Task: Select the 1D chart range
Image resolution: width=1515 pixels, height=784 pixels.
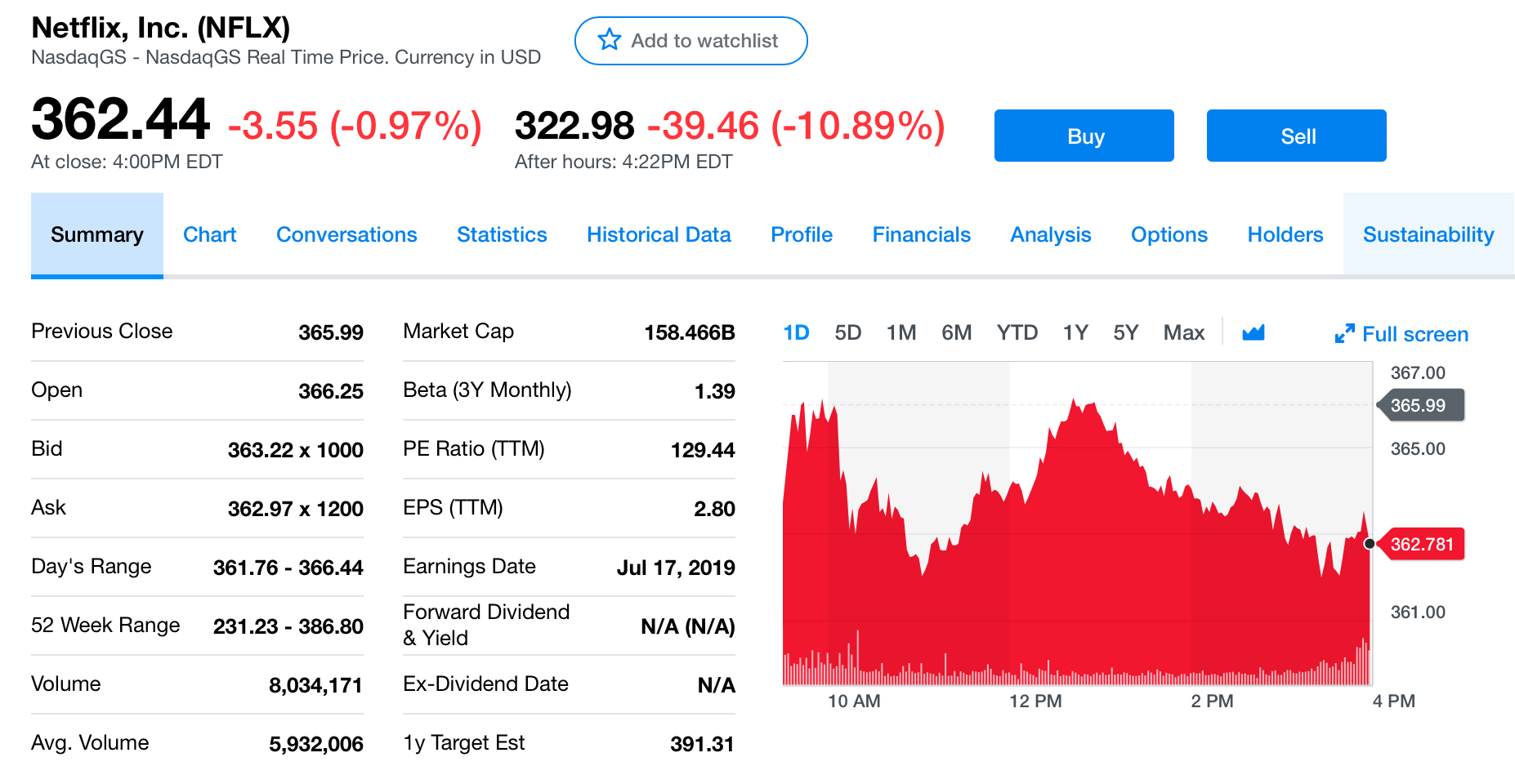Action: pyautogui.click(x=796, y=333)
